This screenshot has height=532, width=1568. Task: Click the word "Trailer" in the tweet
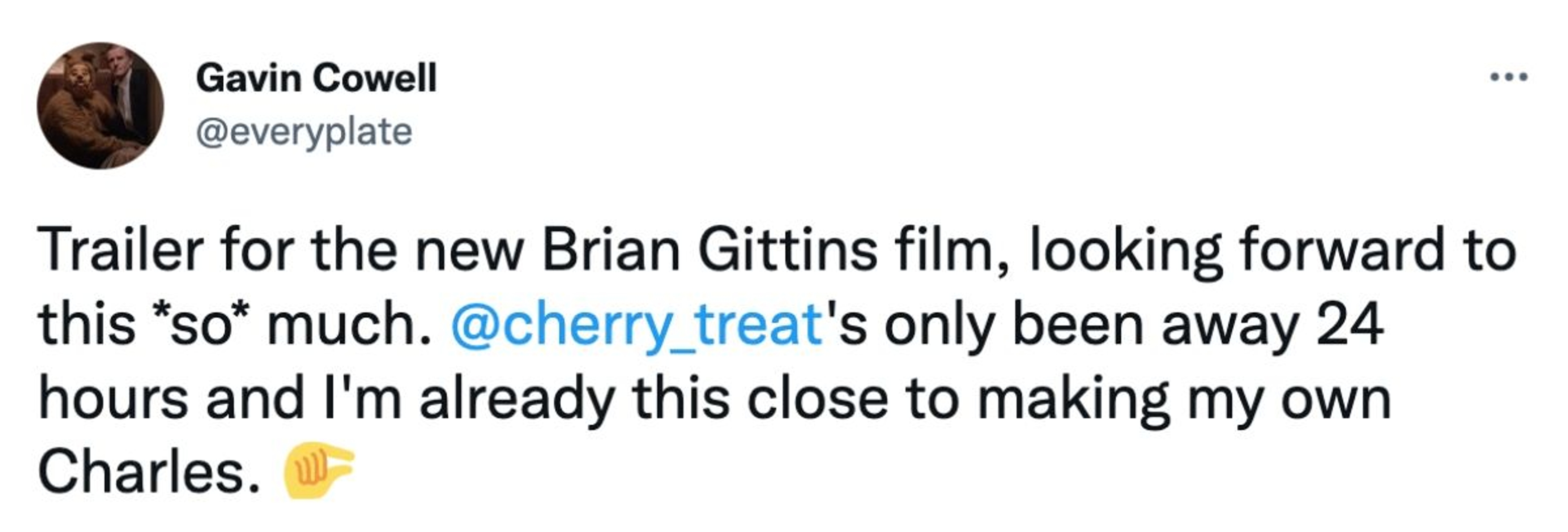tap(120, 250)
